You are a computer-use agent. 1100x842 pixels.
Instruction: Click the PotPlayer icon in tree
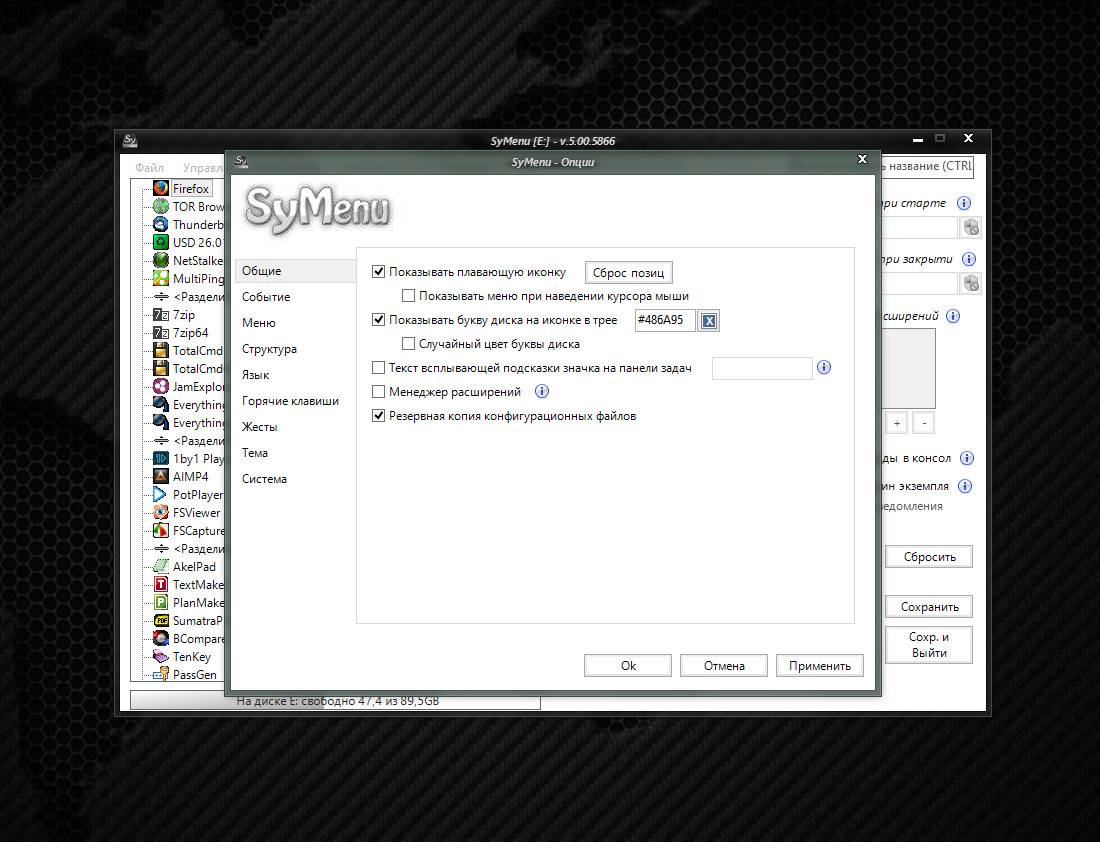click(x=161, y=495)
